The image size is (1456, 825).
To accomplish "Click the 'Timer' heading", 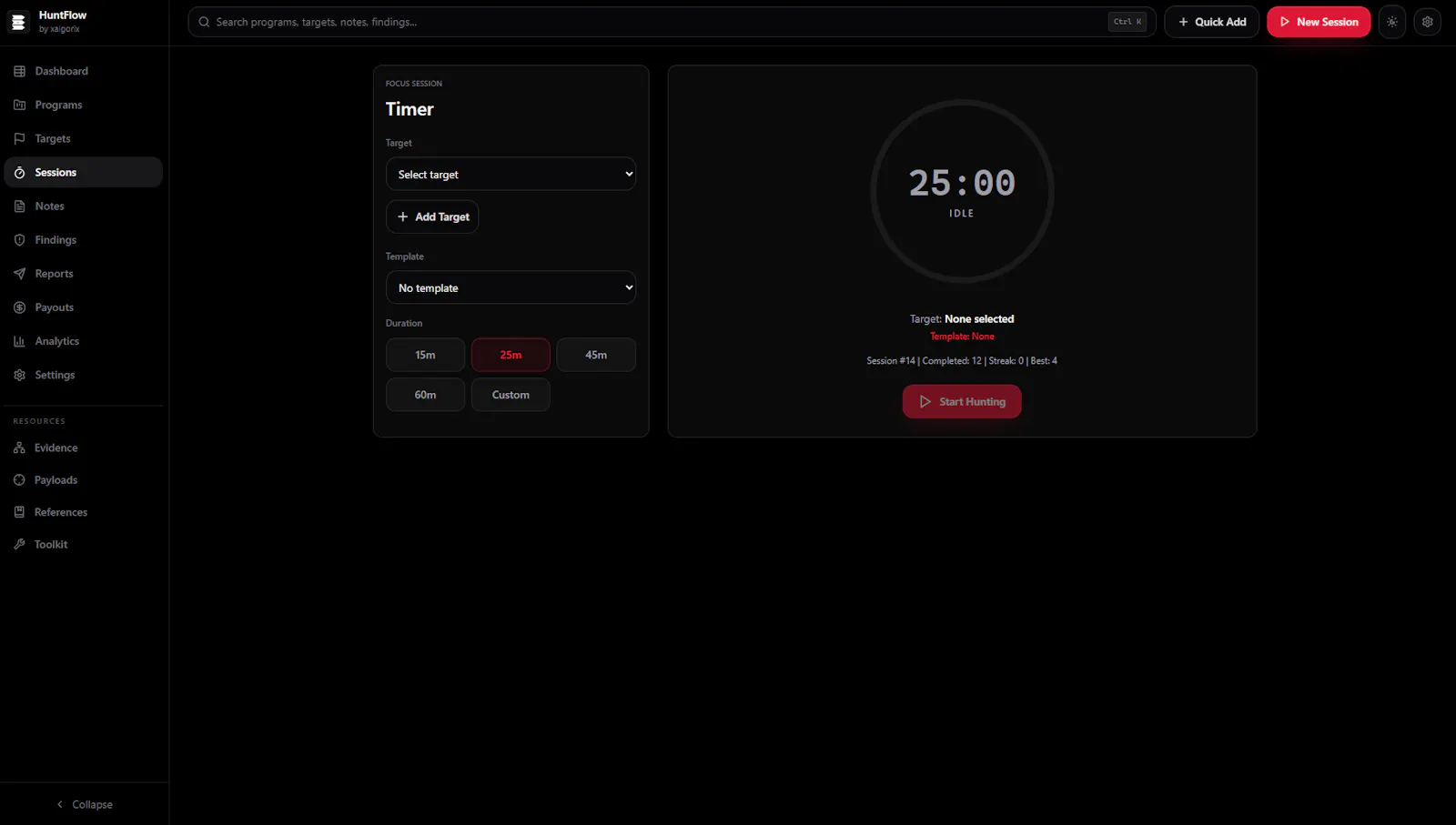I will (x=409, y=109).
